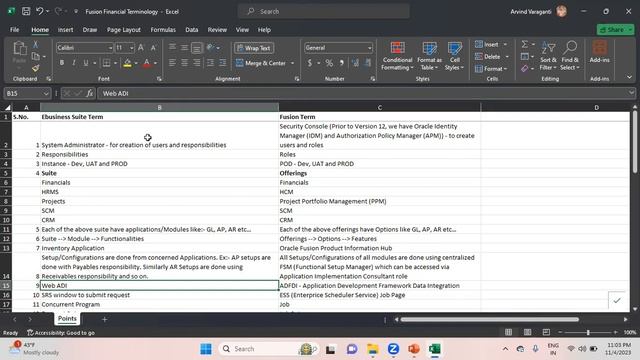
Task: Open the Data tab
Action: [191, 30]
